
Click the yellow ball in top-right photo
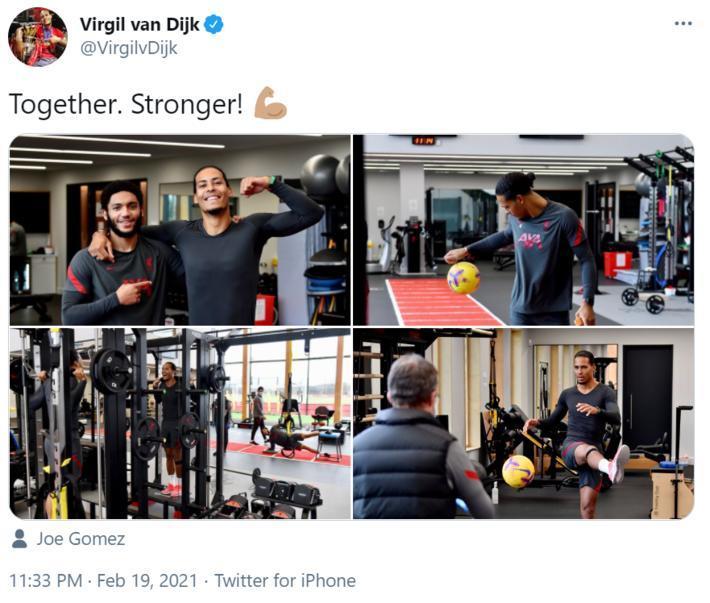point(463,278)
